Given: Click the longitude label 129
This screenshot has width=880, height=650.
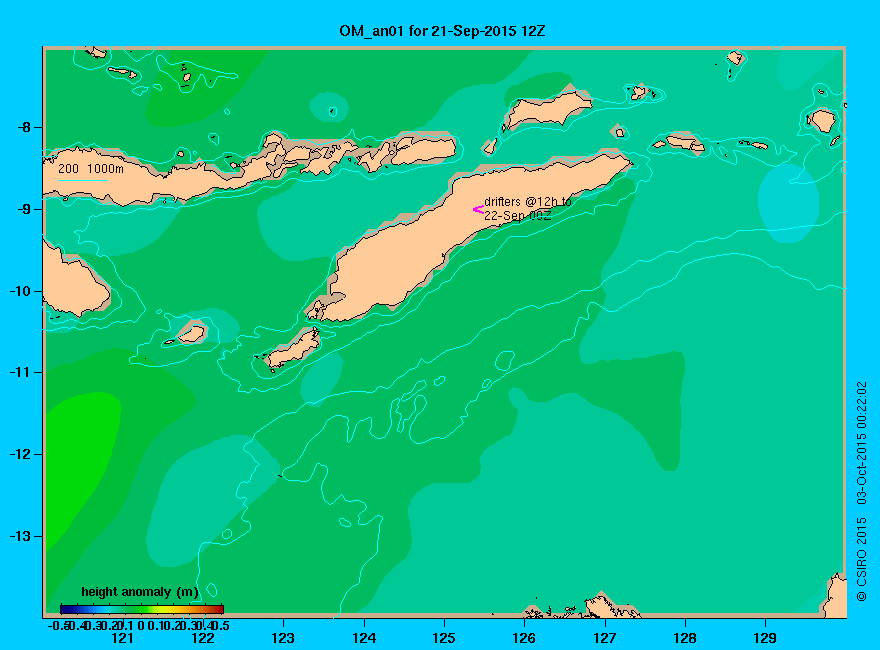Looking at the screenshot, I should 765,638.
